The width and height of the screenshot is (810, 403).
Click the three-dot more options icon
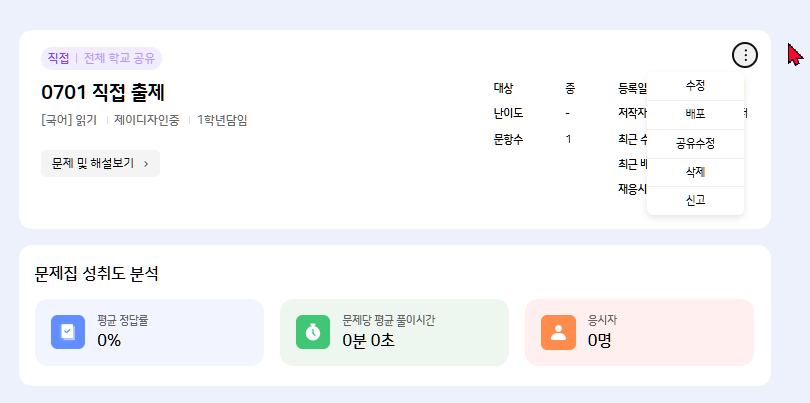coord(745,56)
